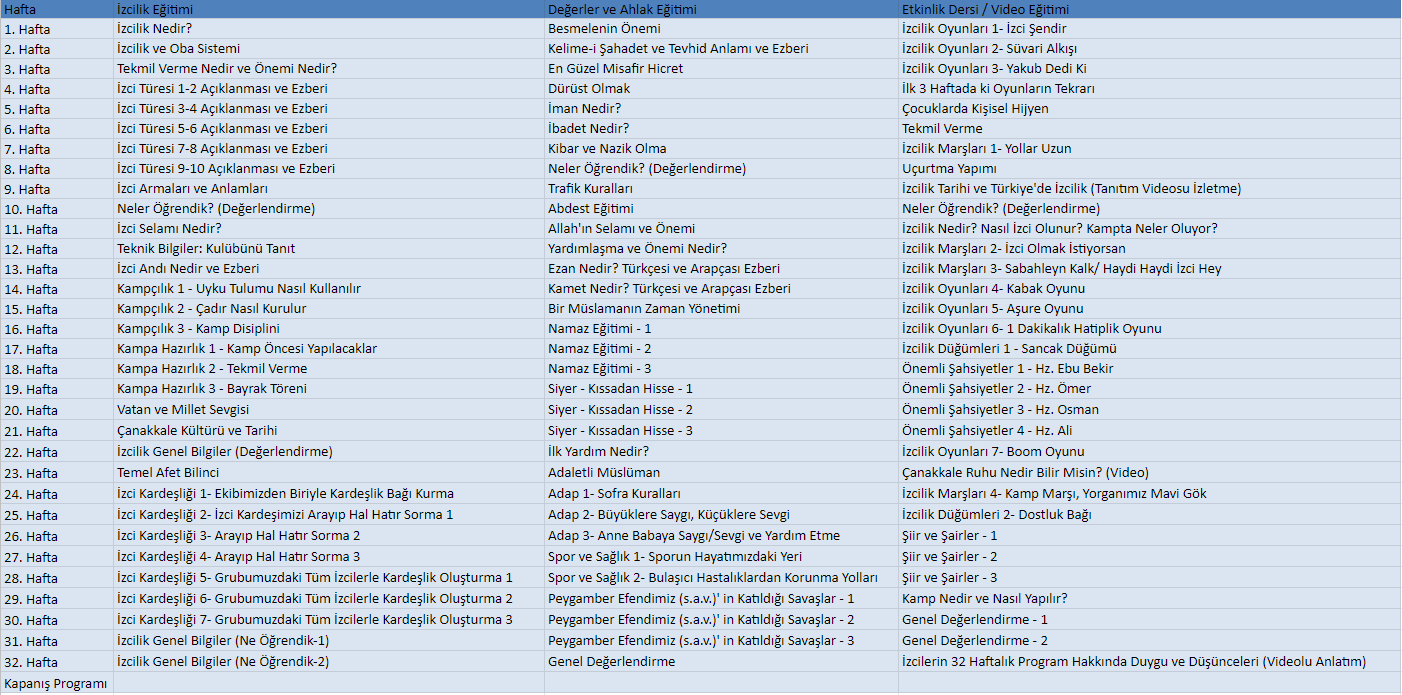This screenshot has height=695, width=1402.
Task: Select 'Siyer - Kıssadan Hisse - 2' cell
Action: pyautogui.click(x=721, y=410)
